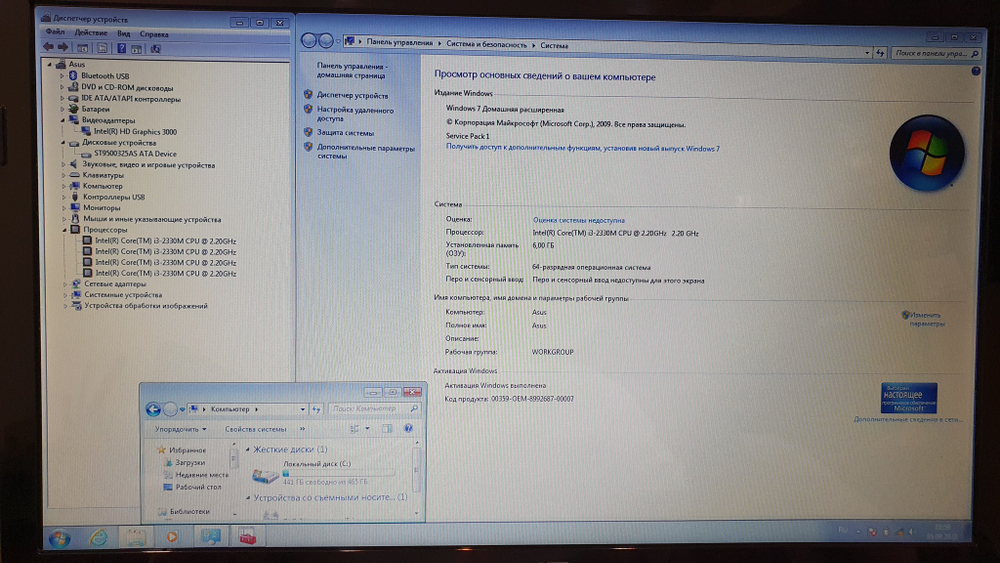Click the Forward arrow in Device Manager toolbar
The width and height of the screenshot is (1000, 563).
[62, 47]
